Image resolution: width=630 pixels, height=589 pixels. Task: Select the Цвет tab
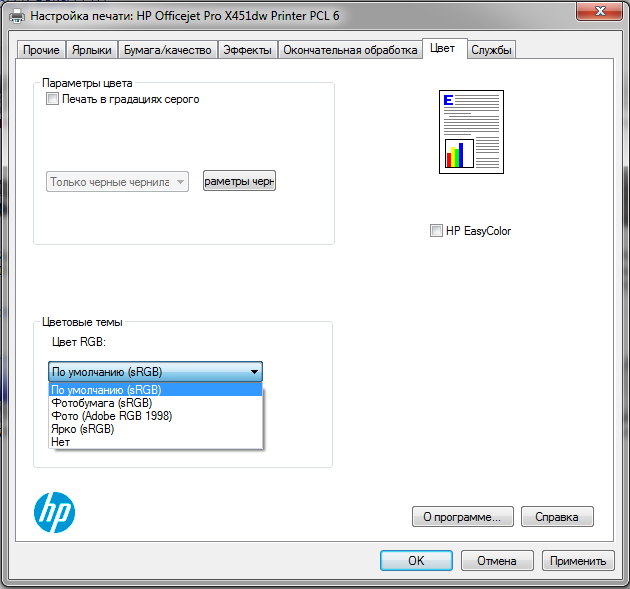click(443, 49)
